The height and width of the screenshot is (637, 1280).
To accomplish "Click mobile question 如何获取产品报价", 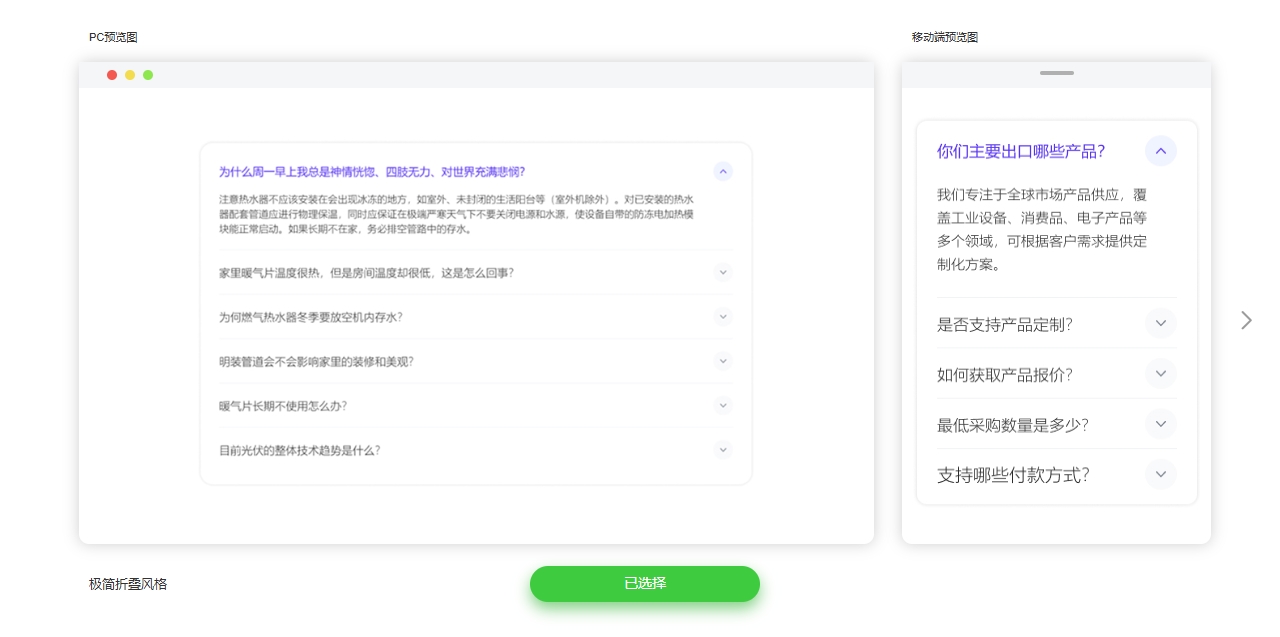I will pos(1005,375).
